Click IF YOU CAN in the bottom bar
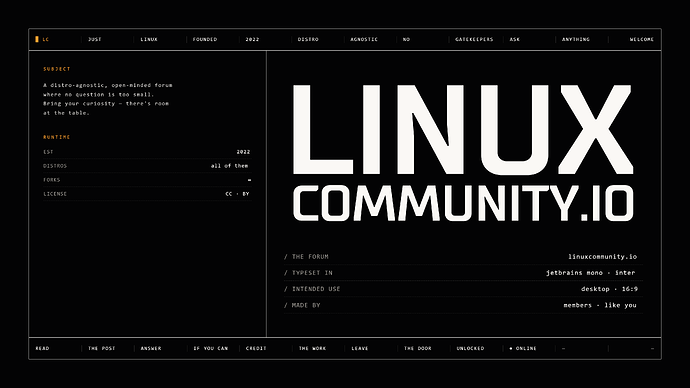This screenshot has height=388, width=690. point(210,348)
